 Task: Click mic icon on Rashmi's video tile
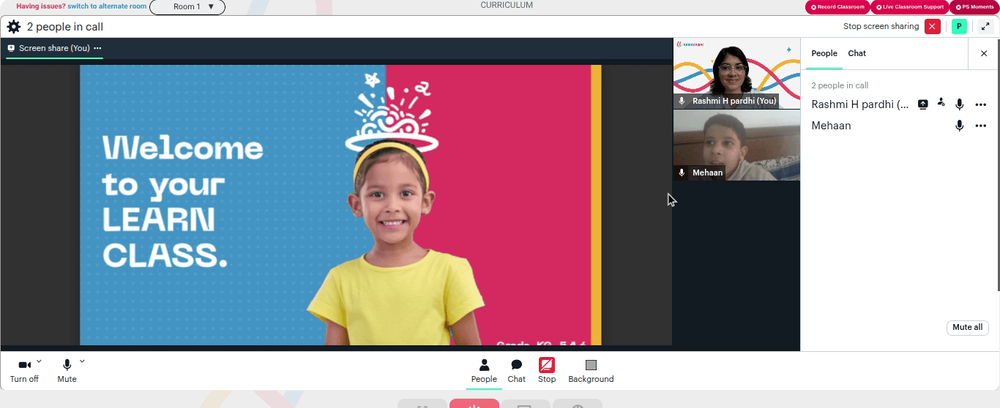click(x=682, y=101)
